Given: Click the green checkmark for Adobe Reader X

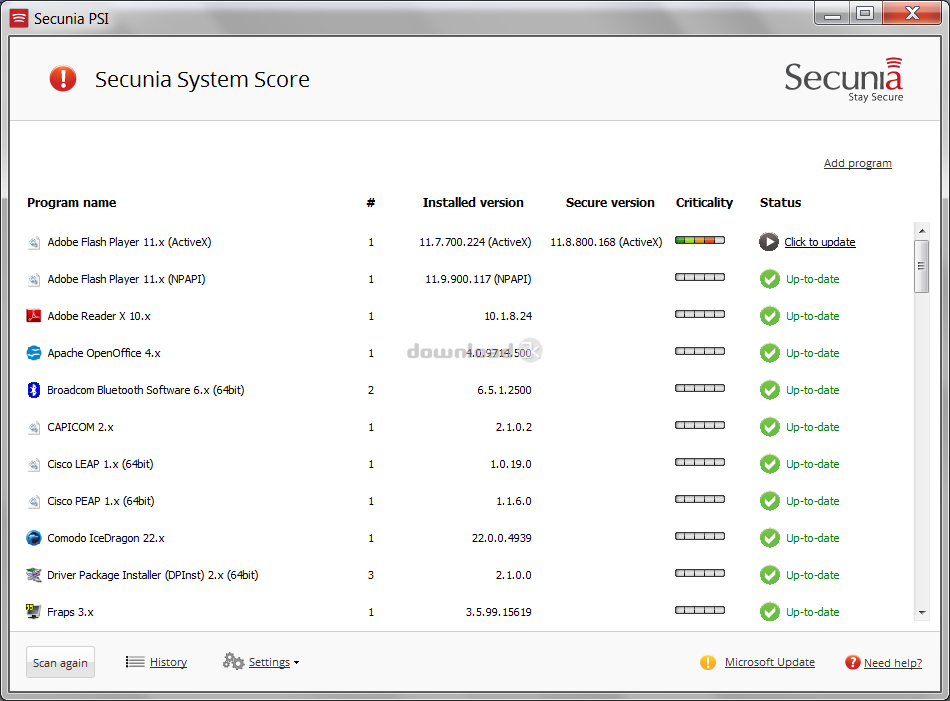Looking at the screenshot, I should (769, 316).
